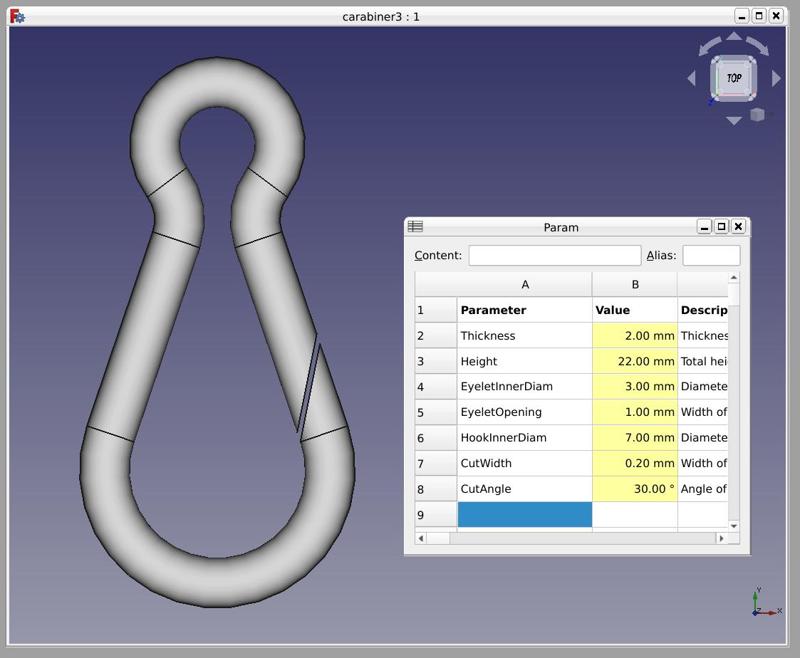
Task: Click the right triangular arrow beside navigation cube
Action: tap(775, 77)
